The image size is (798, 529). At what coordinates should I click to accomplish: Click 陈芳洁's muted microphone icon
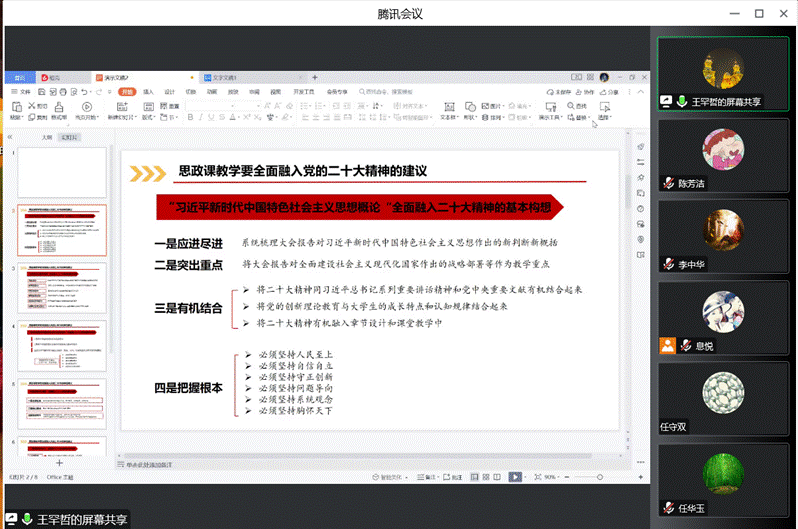pos(669,183)
